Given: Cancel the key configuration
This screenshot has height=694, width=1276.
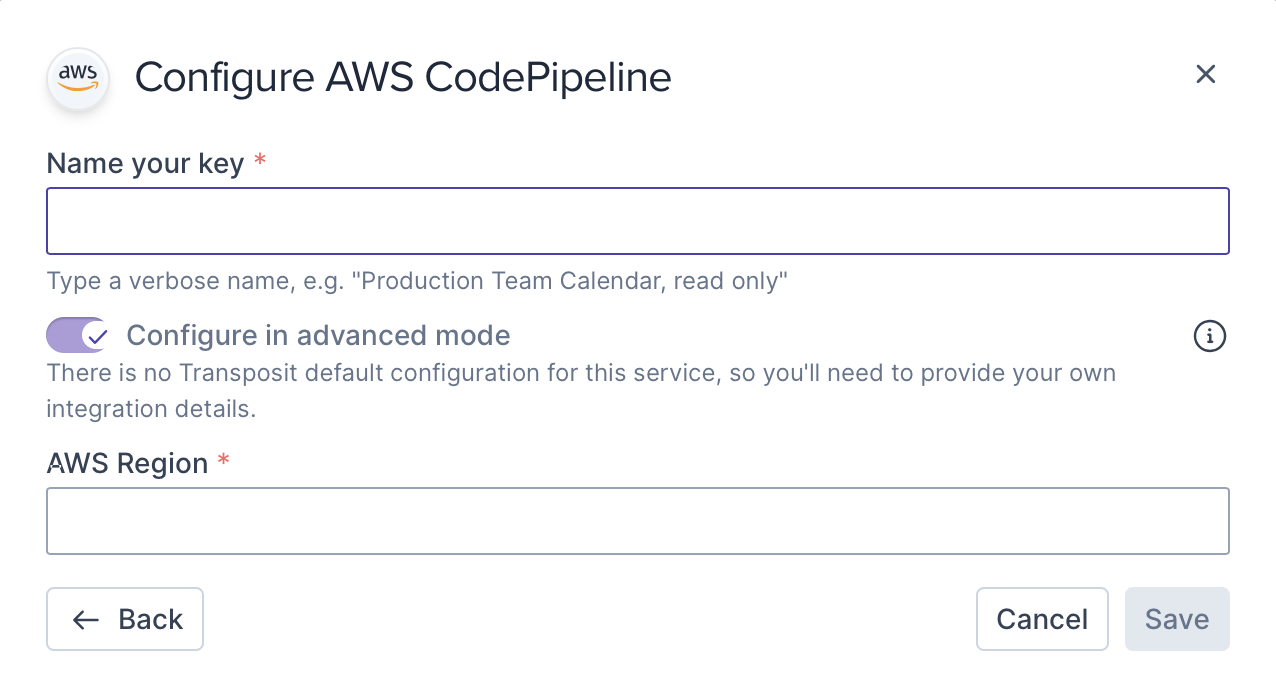Looking at the screenshot, I should click(1042, 620).
